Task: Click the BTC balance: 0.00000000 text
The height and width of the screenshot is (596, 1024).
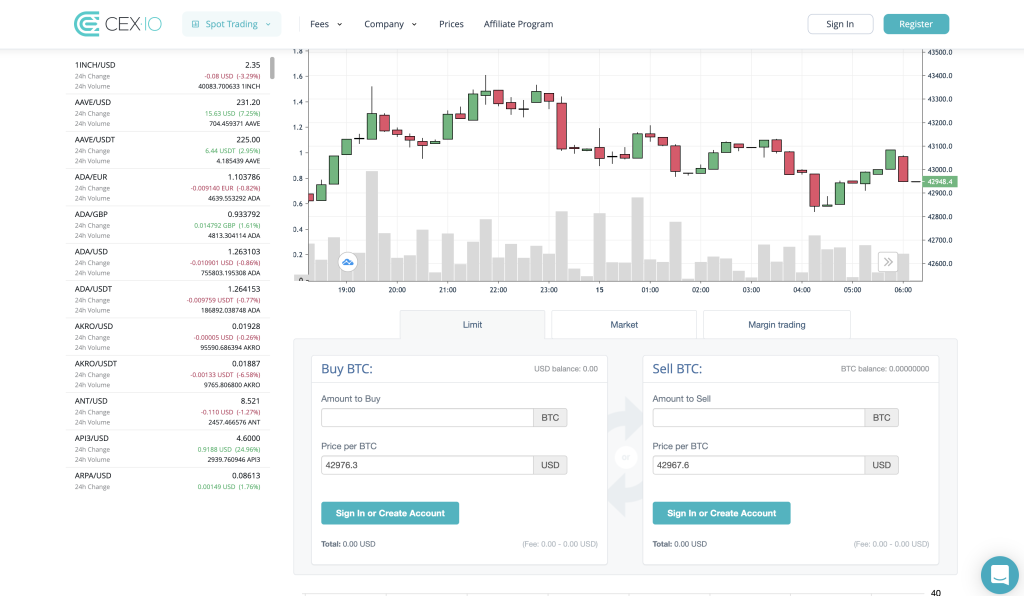Action: tap(885, 369)
